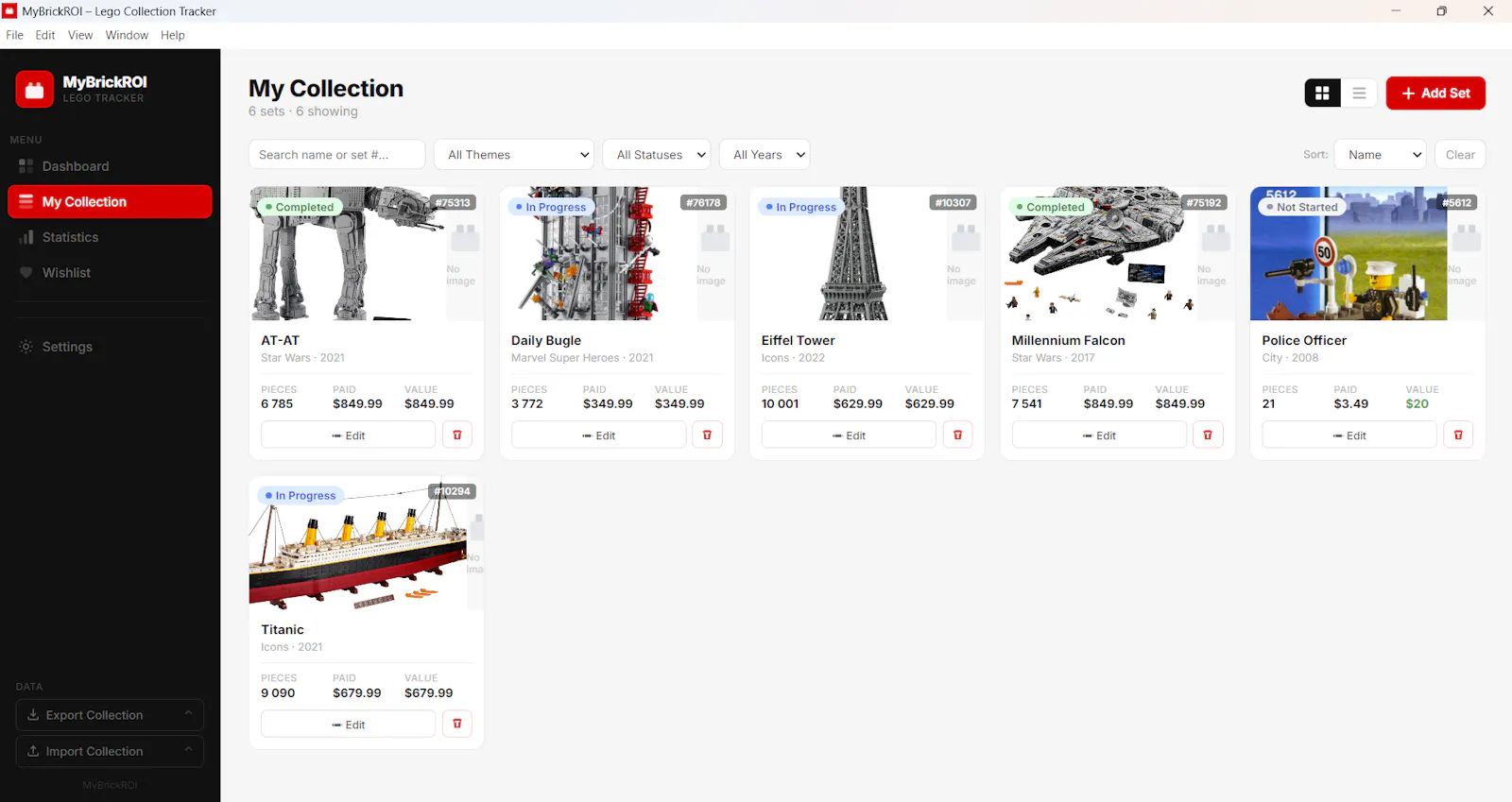Click the Statistics bar chart icon
The image size is (1512, 802).
(26, 237)
